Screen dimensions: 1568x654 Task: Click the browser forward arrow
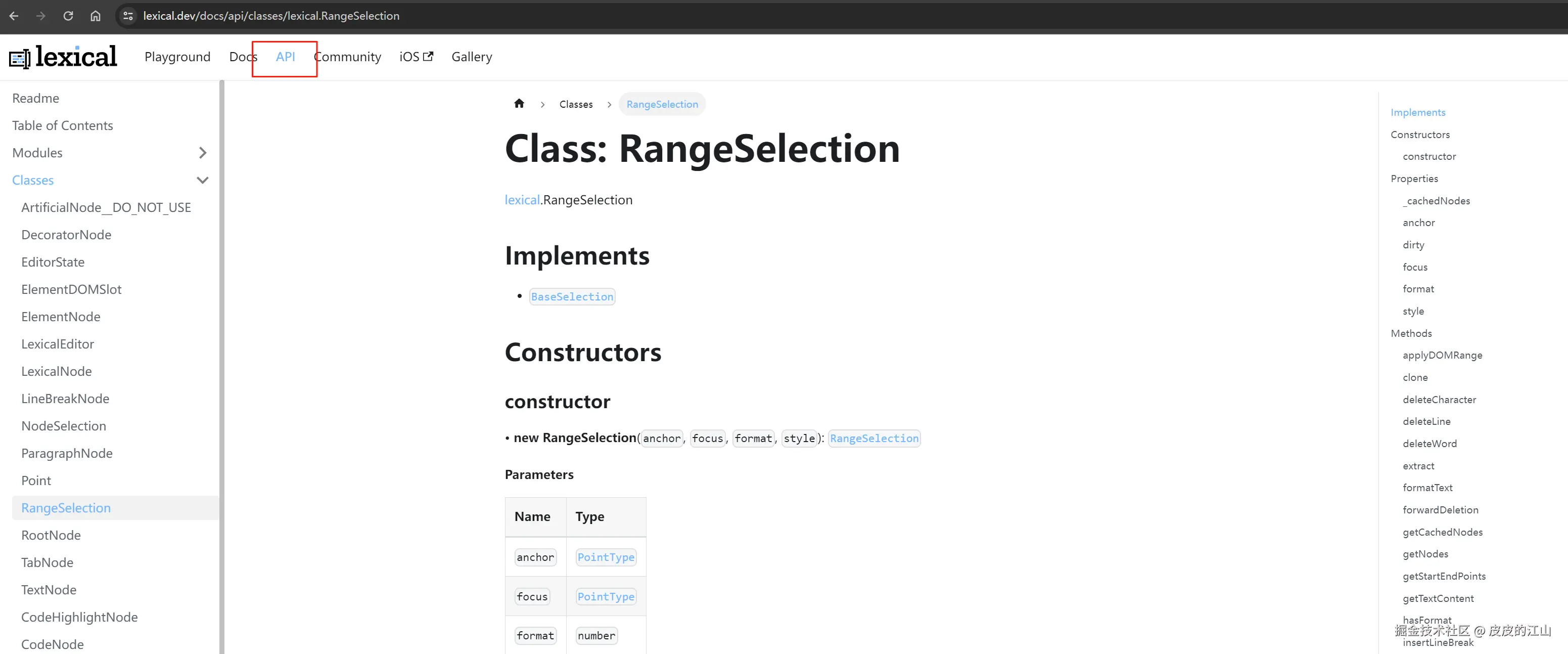[41, 16]
